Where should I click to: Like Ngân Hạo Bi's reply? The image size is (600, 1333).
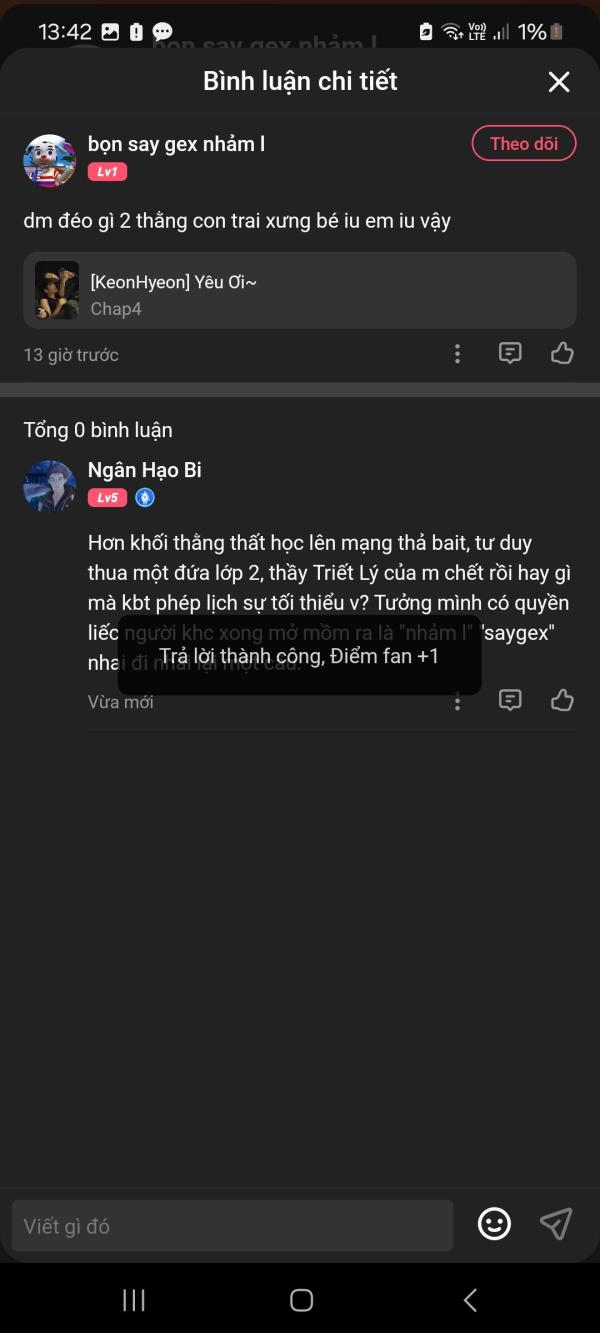(x=562, y=700)
